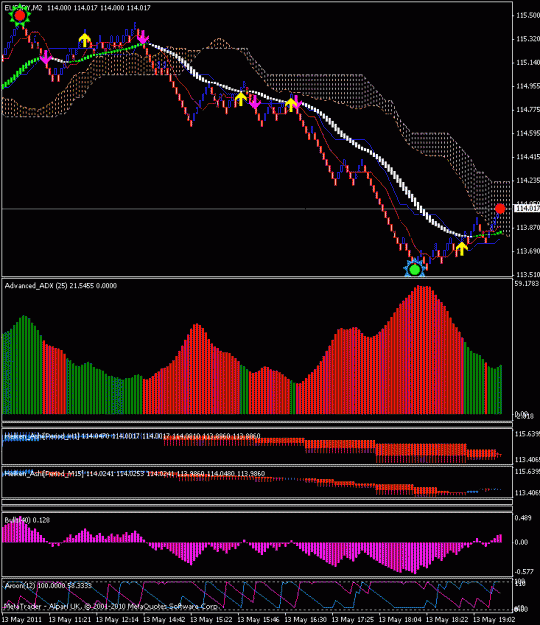
Task: Click the first magenta down arrow at chart start
Action: (46, 59)
